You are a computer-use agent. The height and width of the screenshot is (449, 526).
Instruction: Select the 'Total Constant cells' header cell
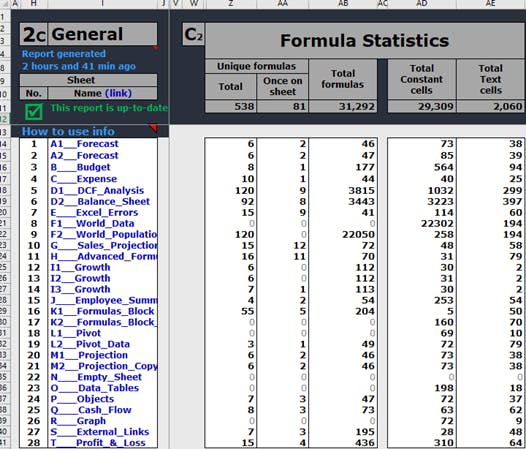pyautogui.click(x=422, y=79)
